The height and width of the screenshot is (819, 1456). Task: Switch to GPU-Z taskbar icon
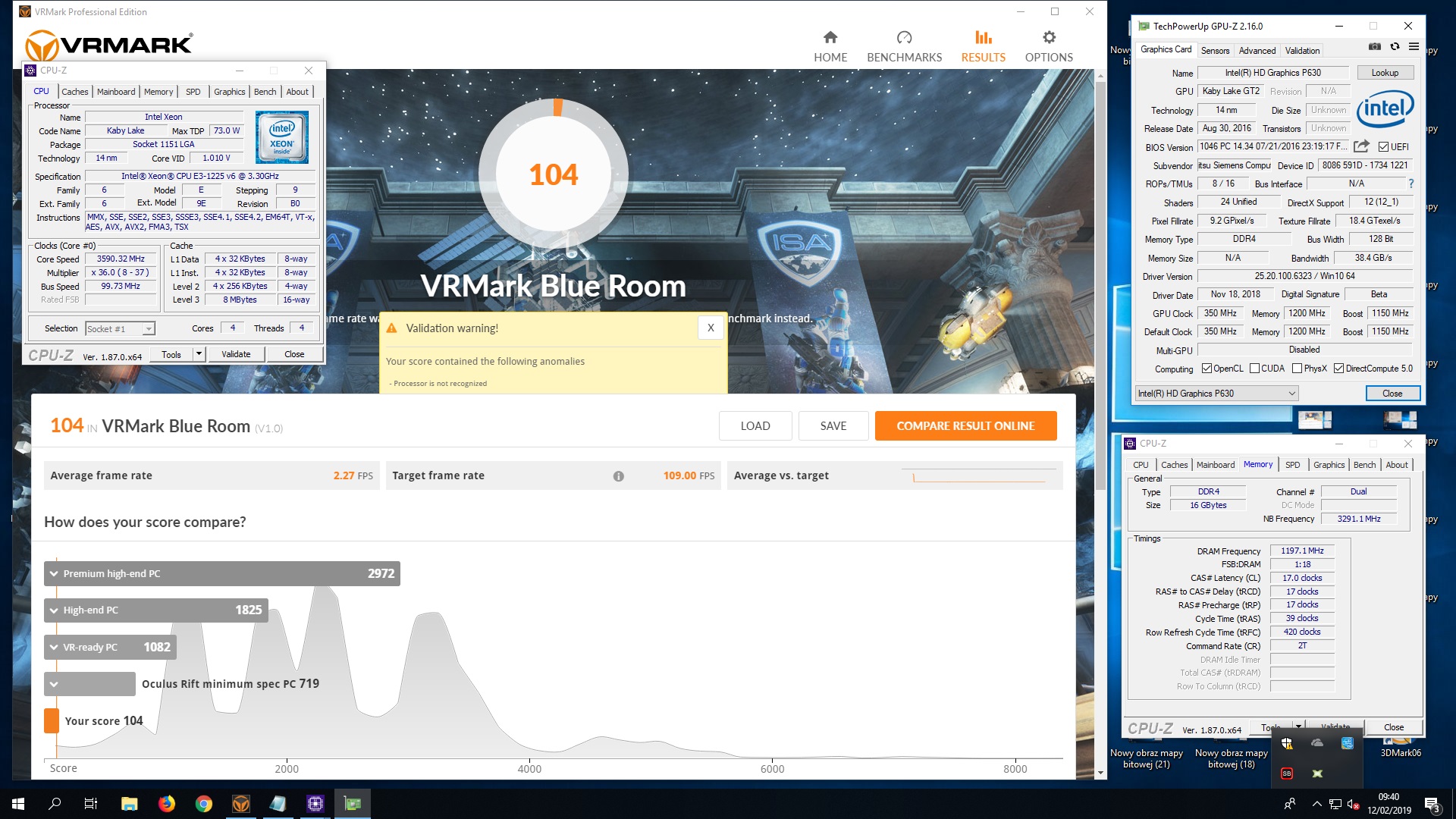click(x=353, y=804)
